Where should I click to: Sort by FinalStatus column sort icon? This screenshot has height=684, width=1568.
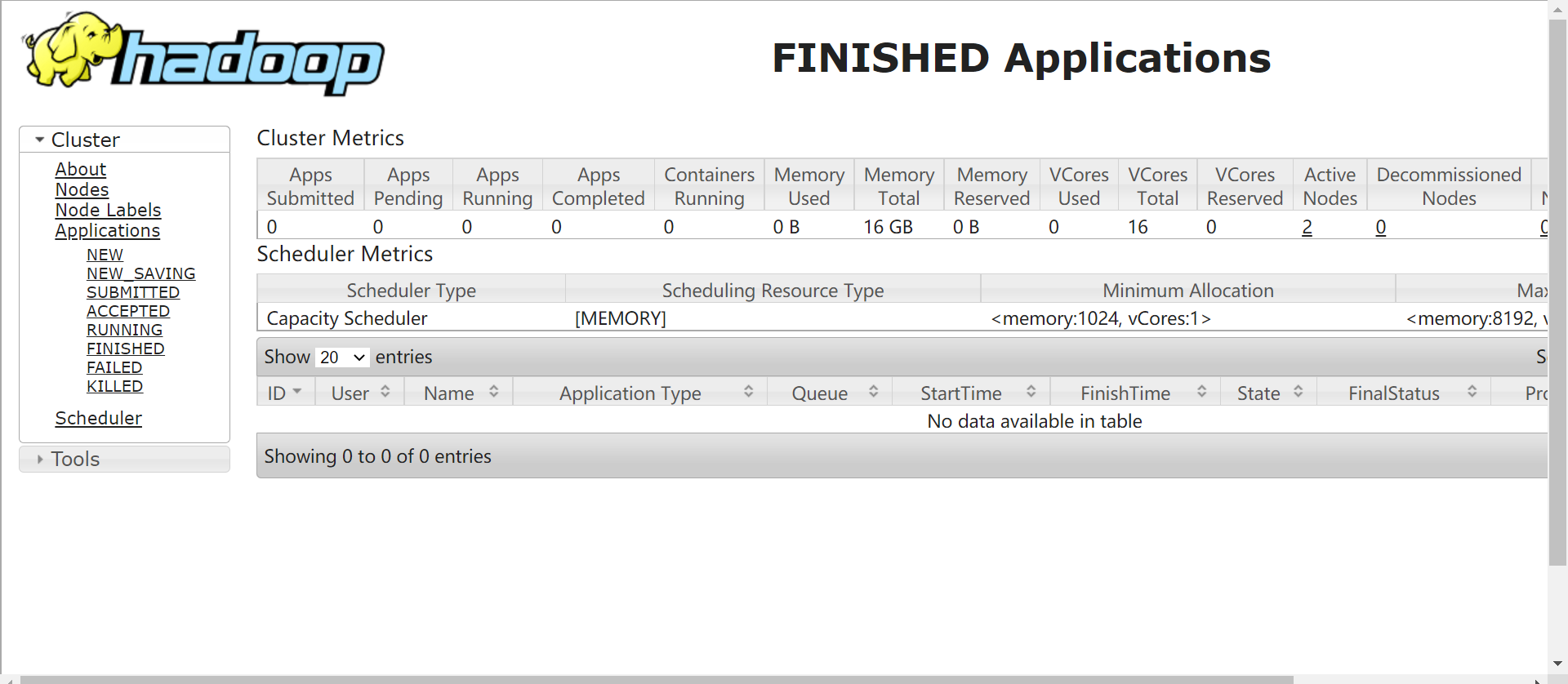click(x=1472, y=392)
